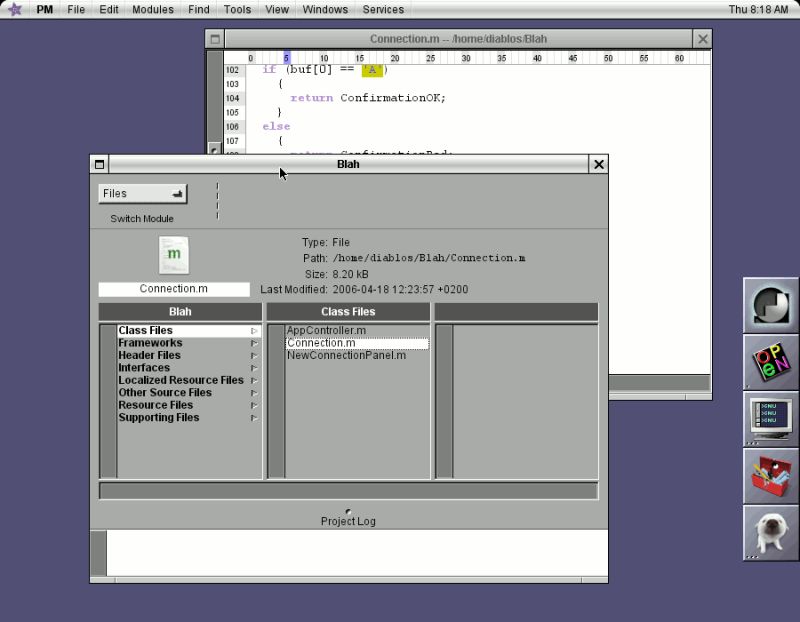Screen dimensions: 800x622
Task: Open the Modules menu
Action: [x=152, y=9]
